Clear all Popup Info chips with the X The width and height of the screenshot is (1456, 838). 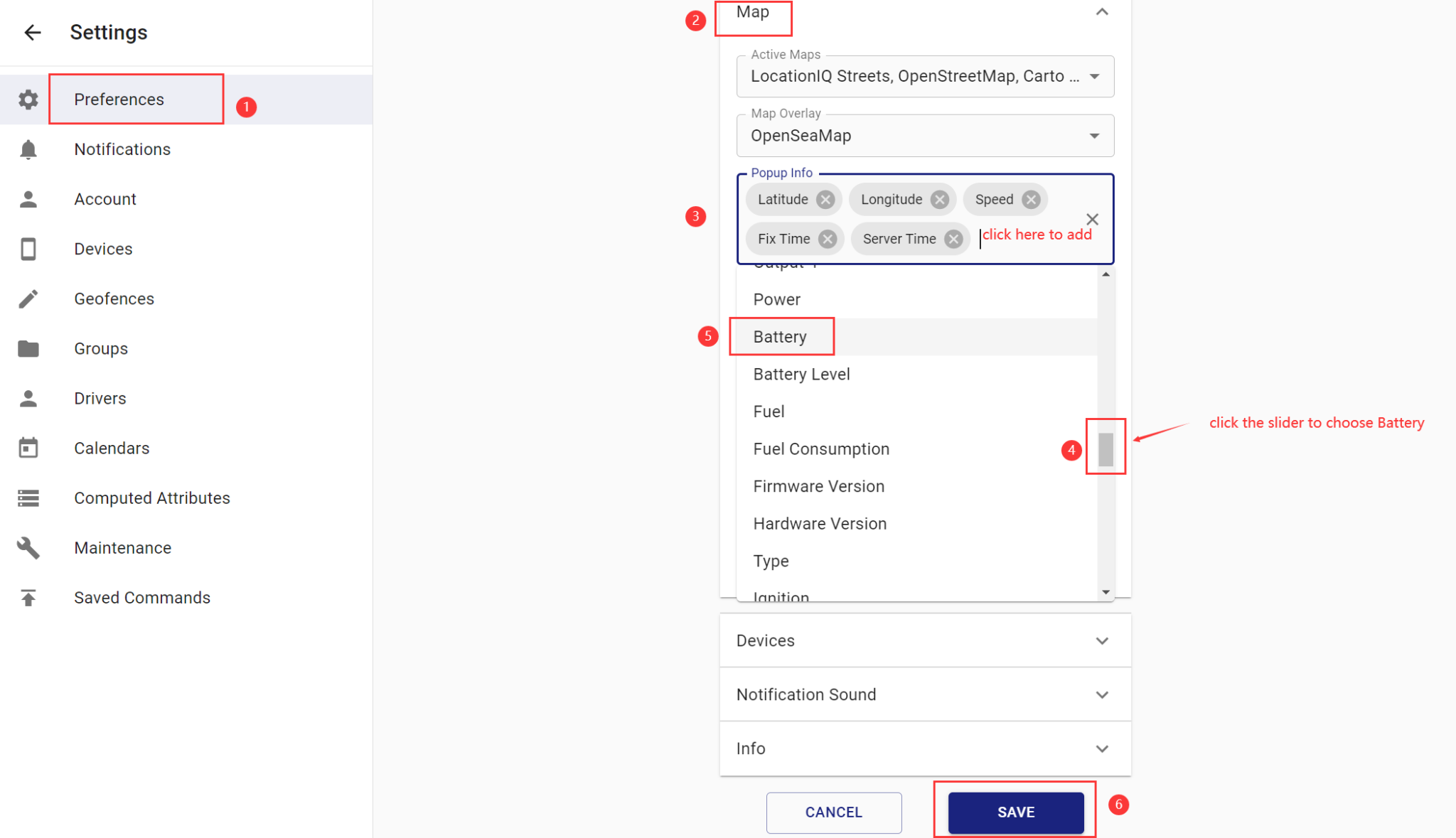point(1092,219)
